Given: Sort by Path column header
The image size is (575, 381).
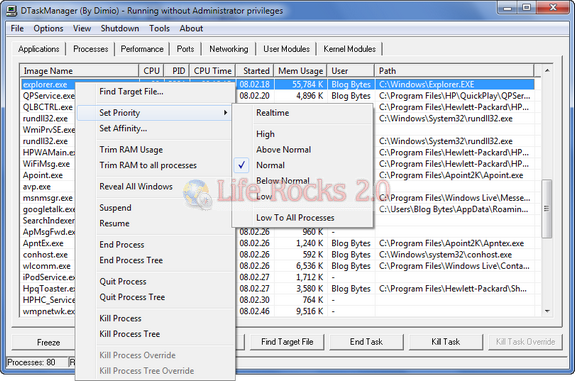Looking at the screenshot, I should (x=454, y=71).
